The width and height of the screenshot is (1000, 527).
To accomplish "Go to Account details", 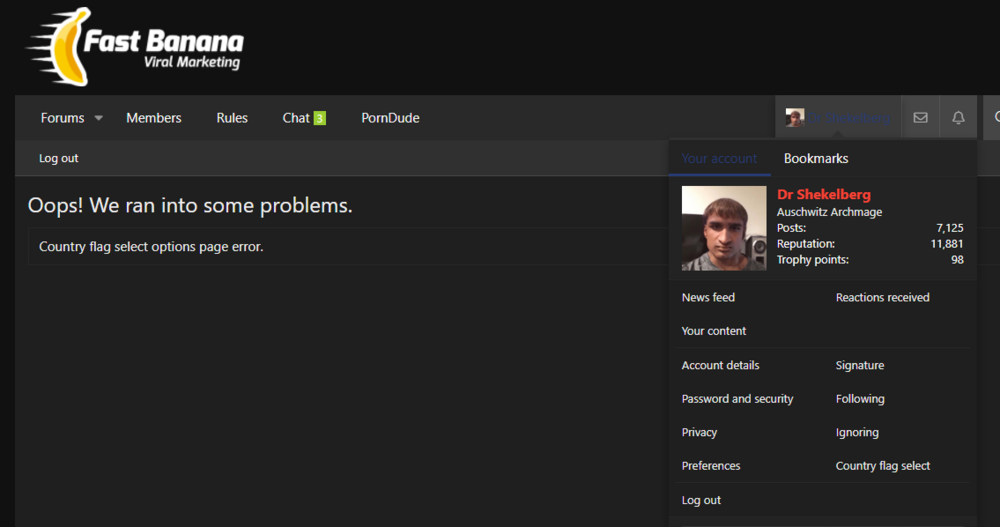I will click(x=720, y=365).
